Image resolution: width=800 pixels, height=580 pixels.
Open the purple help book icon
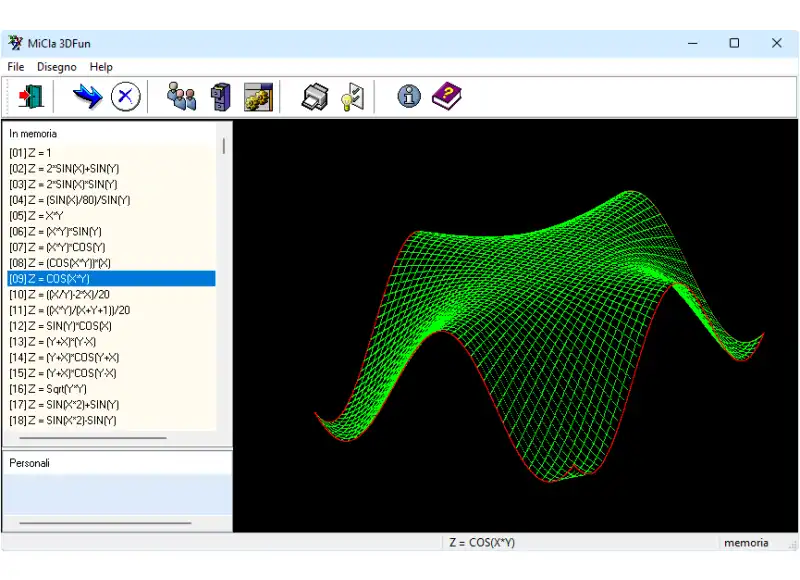(x=446, y=95)
